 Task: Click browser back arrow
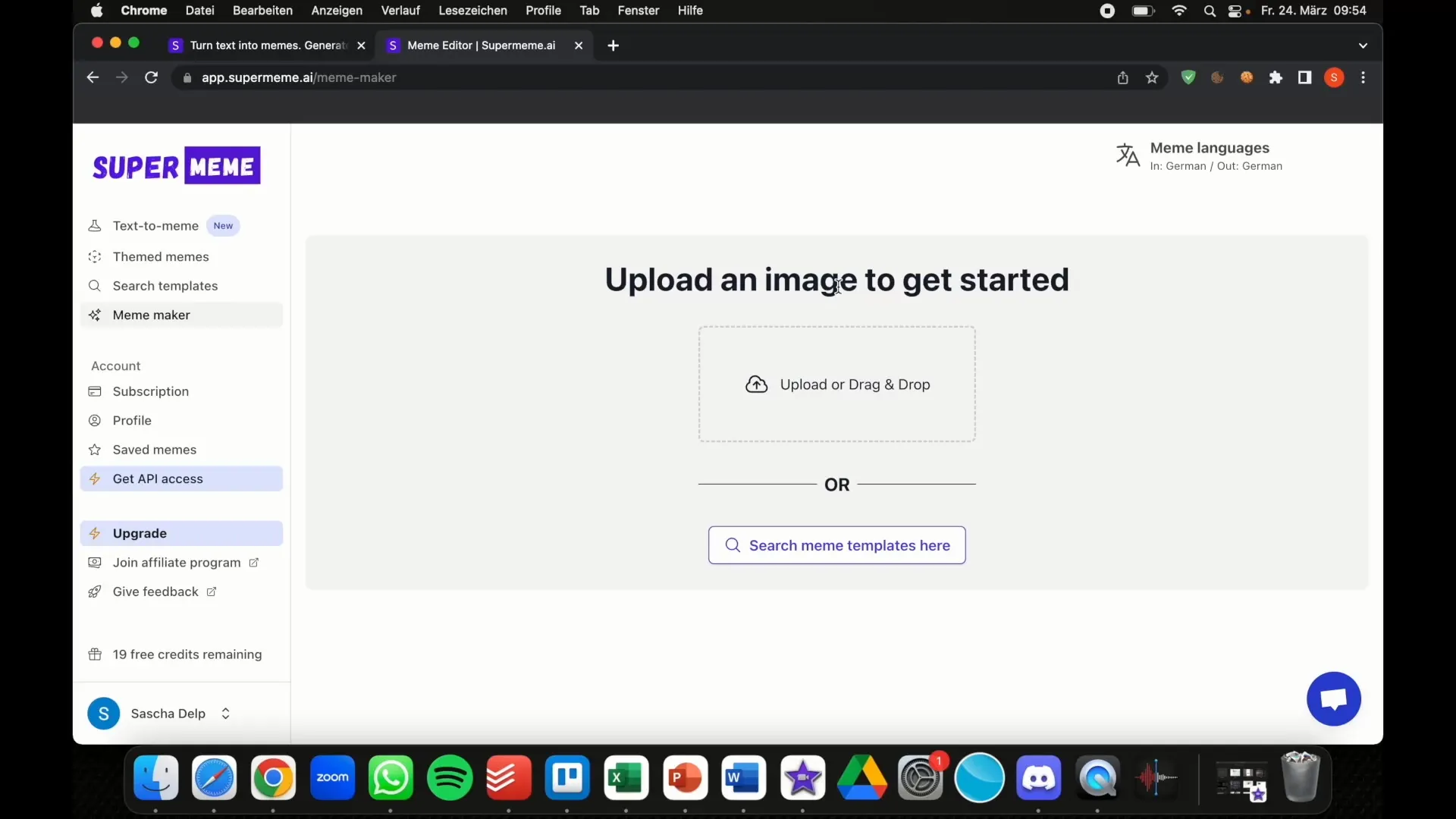[x=93, y=77]
